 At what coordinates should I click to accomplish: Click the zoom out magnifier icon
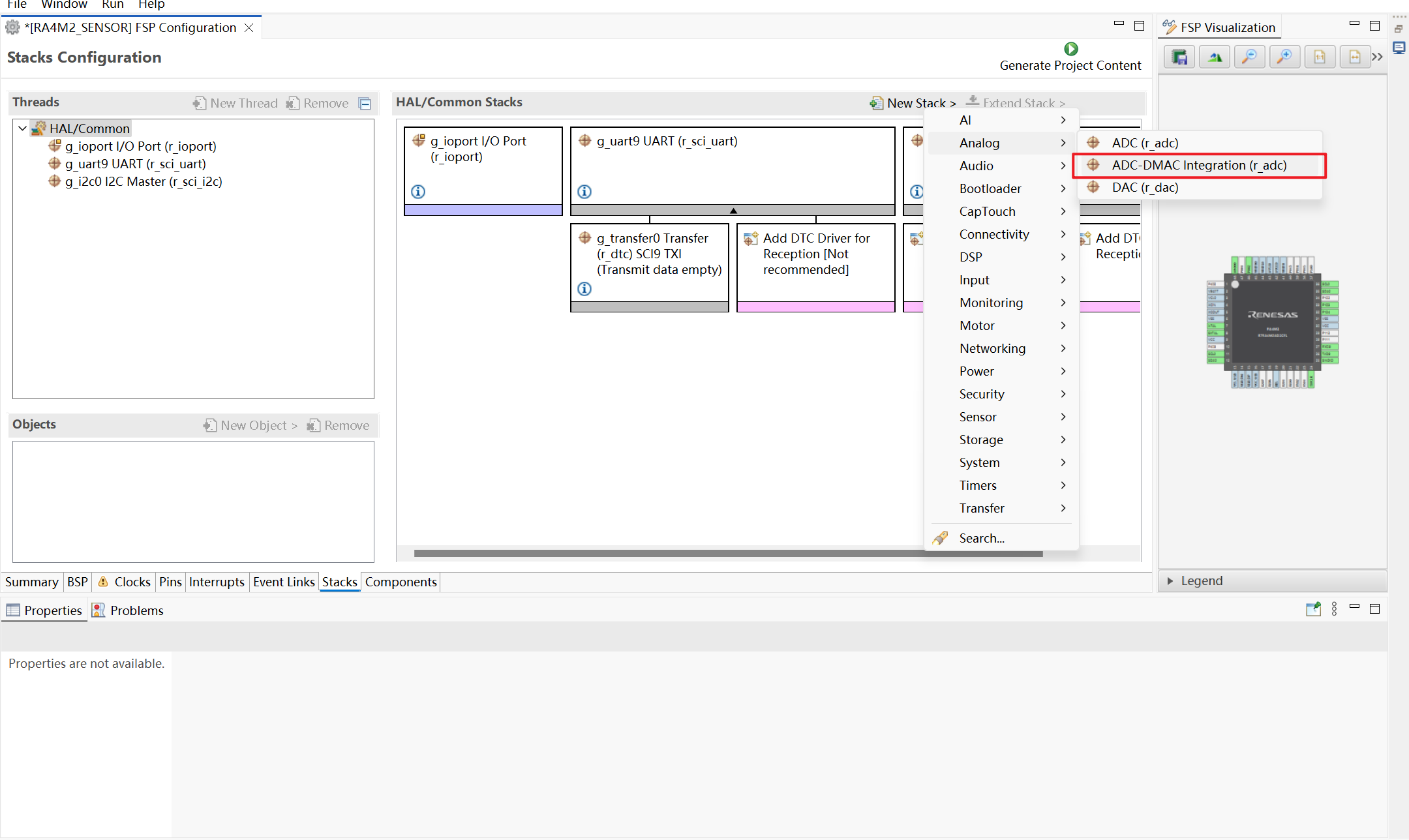1249,57
